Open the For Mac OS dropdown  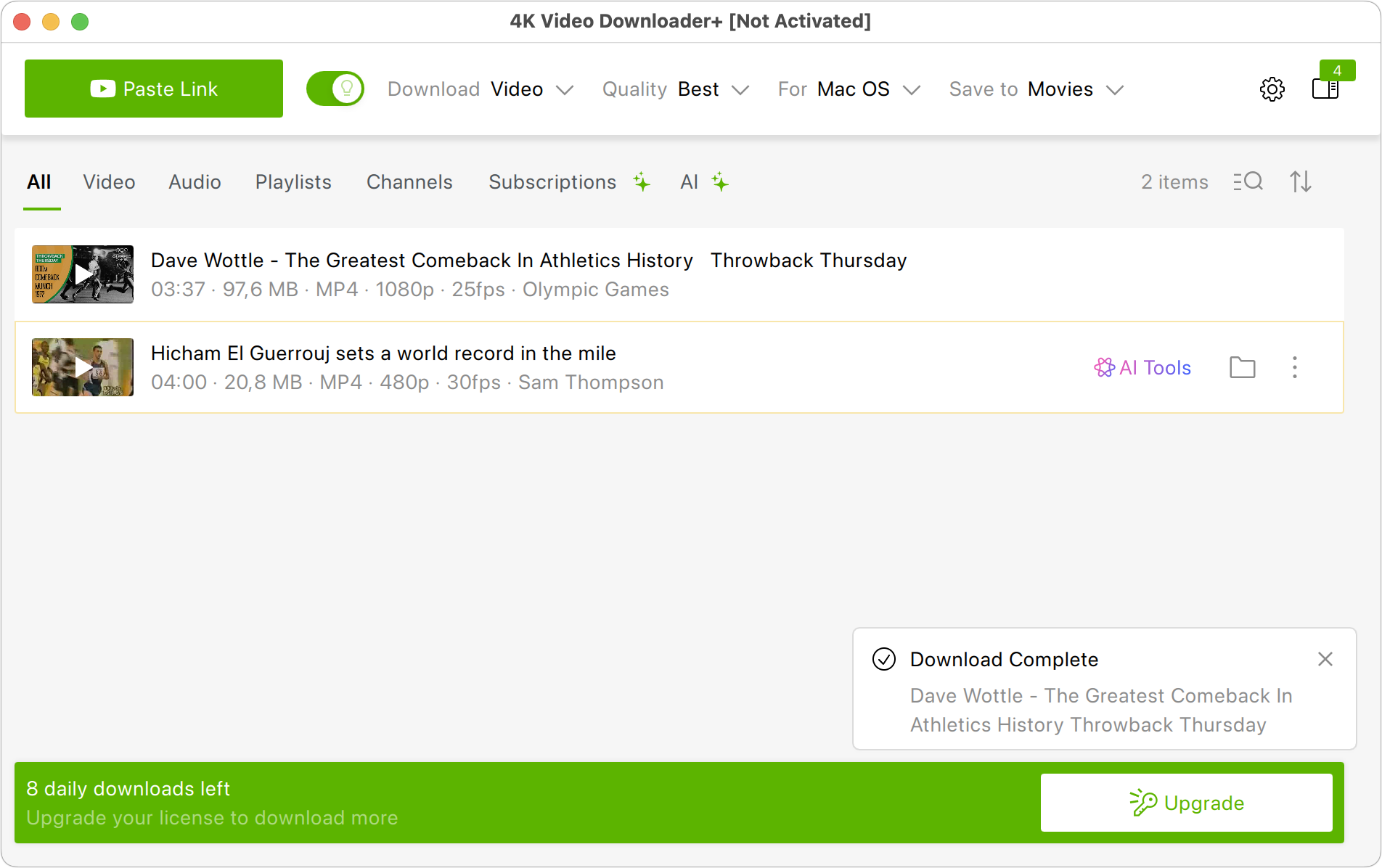click(849, 89)
